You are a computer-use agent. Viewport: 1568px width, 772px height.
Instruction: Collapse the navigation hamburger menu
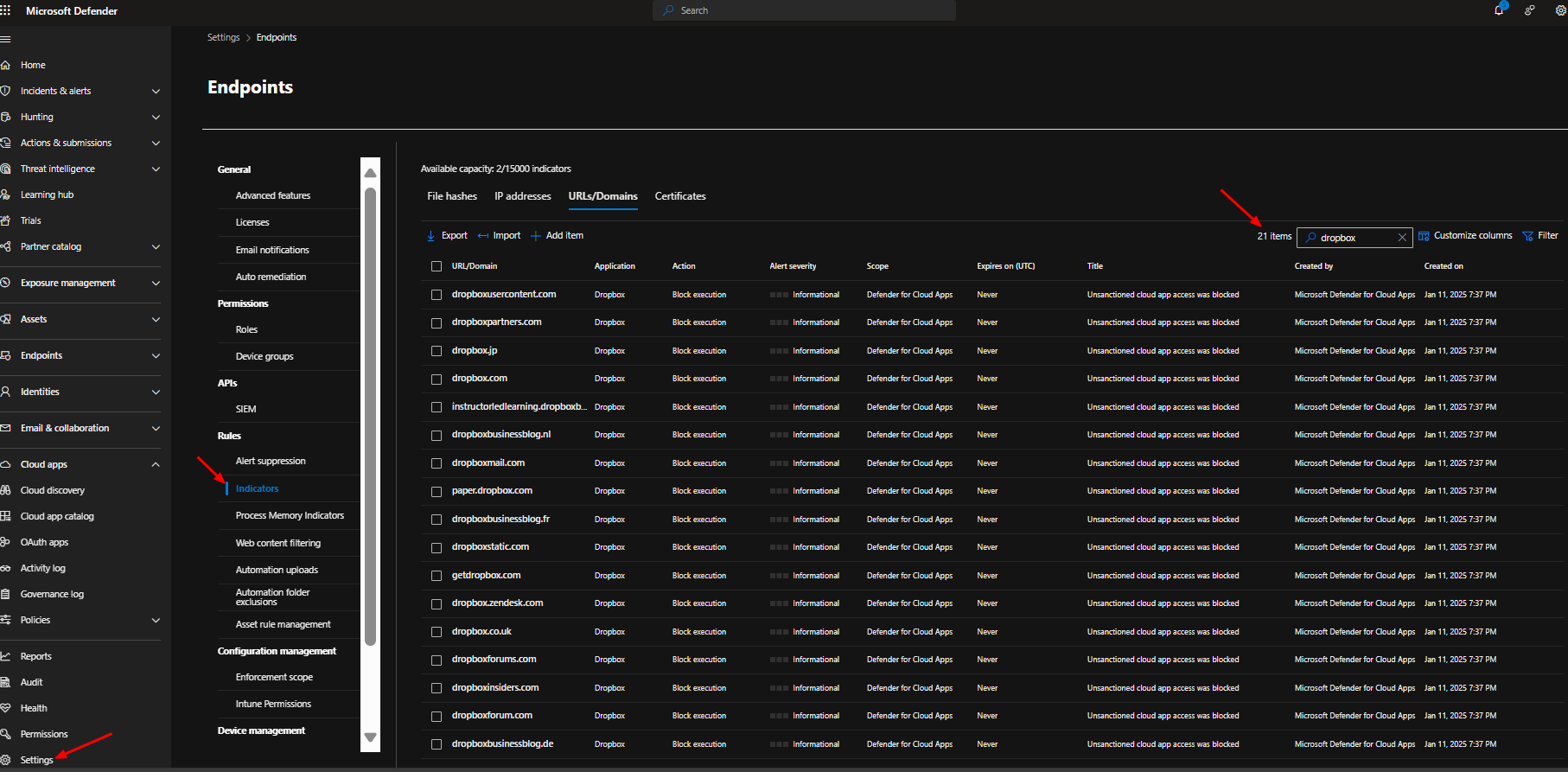point(5,39)
